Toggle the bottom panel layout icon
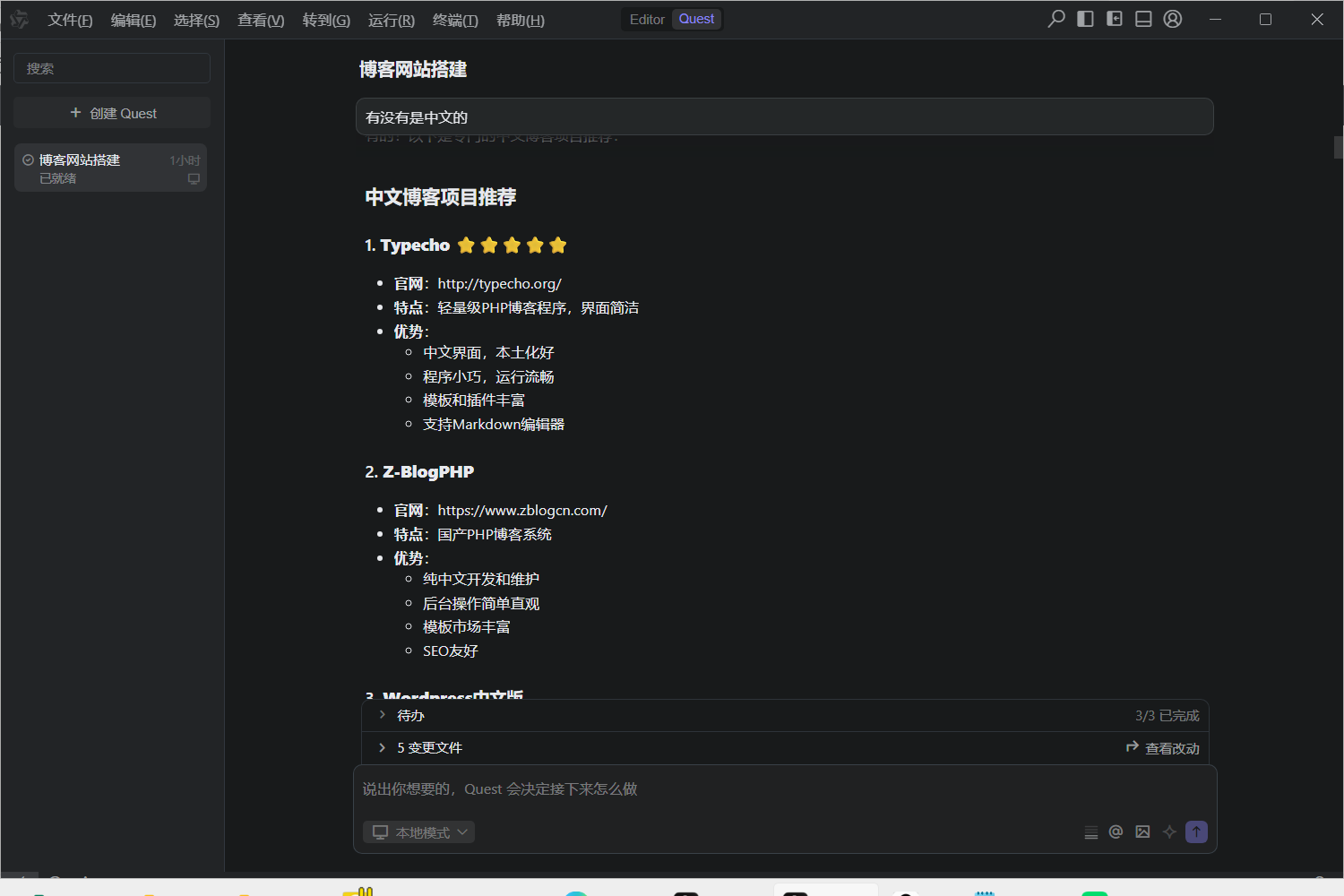This screenshot has width=1344, height=896. pyautogui.click(x=1143, y=19)
